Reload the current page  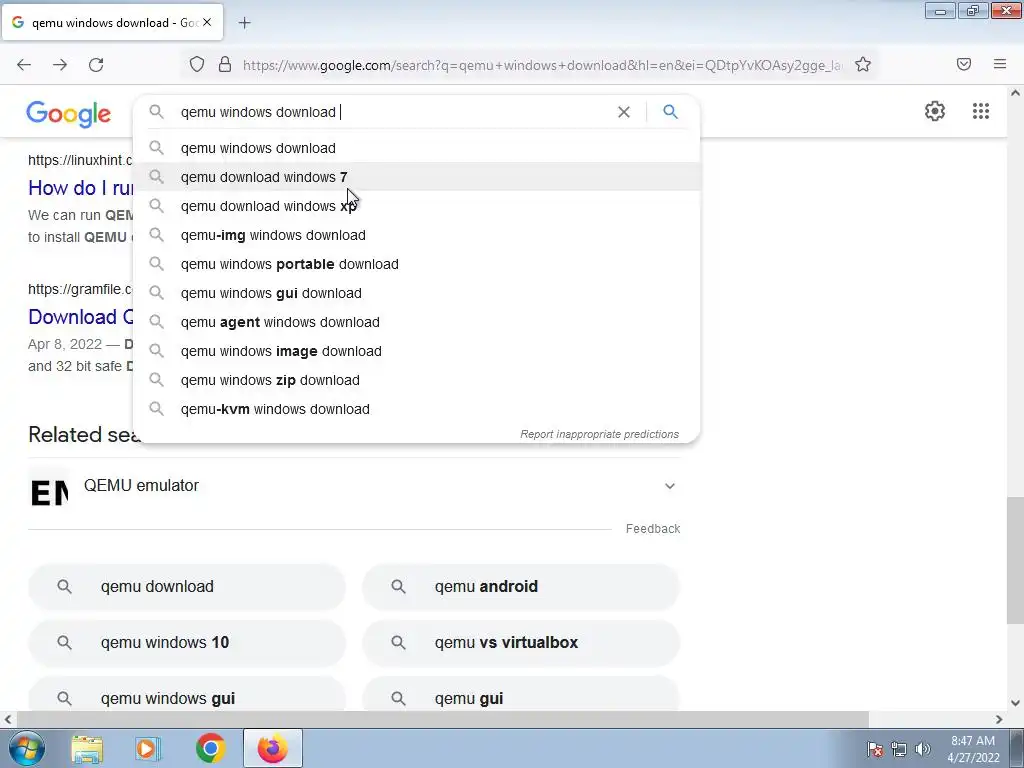[x=96, y=65]
